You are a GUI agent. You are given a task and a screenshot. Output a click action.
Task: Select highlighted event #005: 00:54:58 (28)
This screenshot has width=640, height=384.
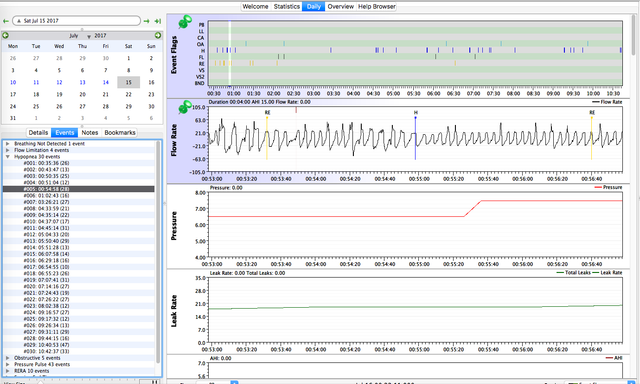[x=79, y=189]
